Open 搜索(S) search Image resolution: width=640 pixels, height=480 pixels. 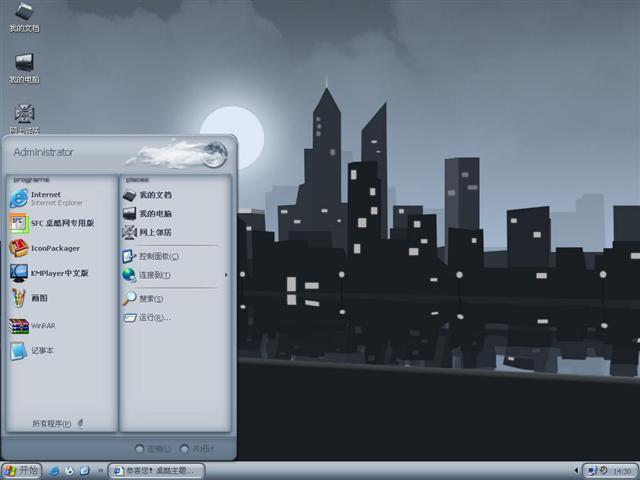pyautogui.click(x=143, y=298)
